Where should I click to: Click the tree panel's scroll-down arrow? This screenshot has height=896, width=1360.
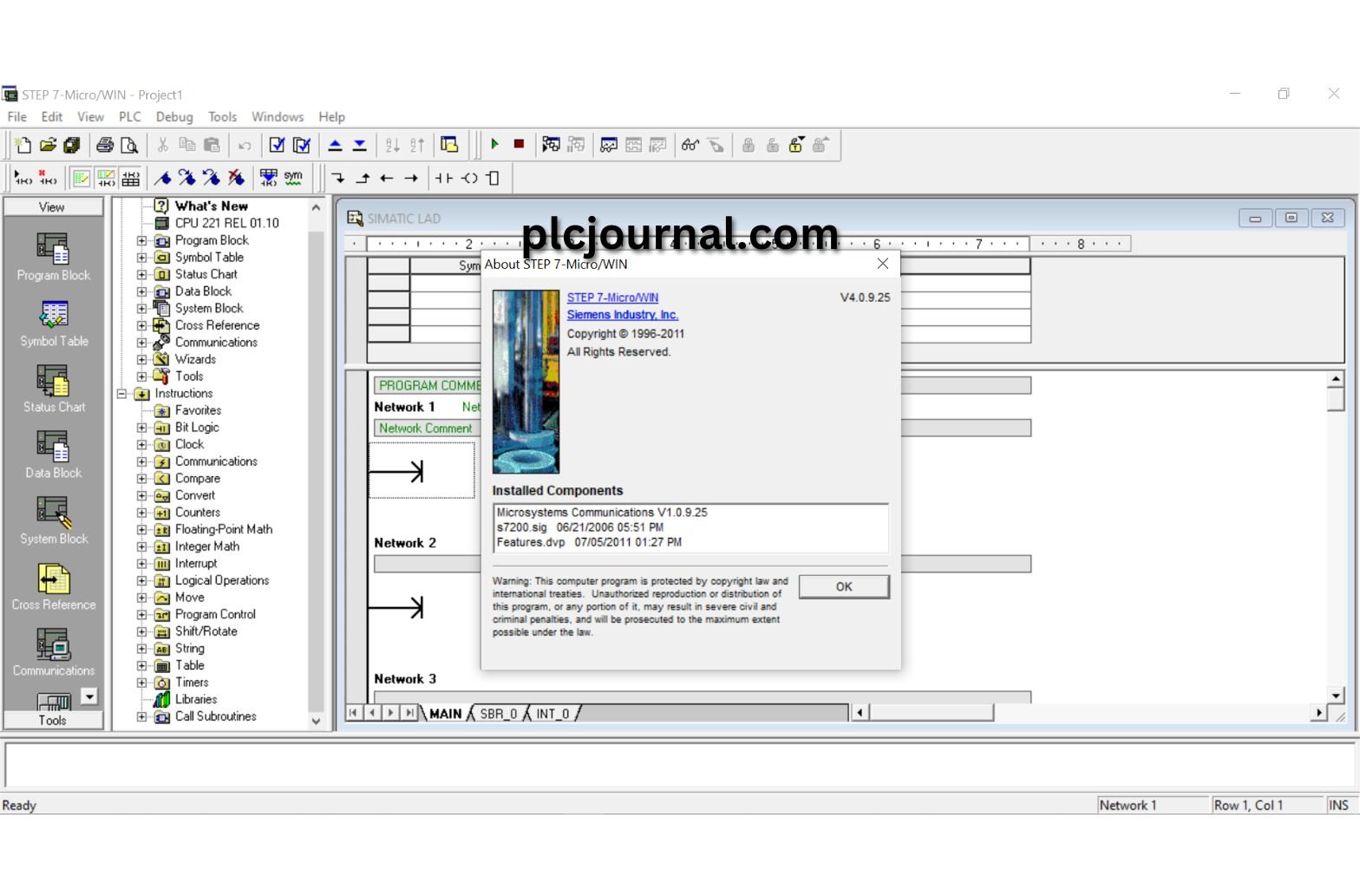(x=316, y=720)
